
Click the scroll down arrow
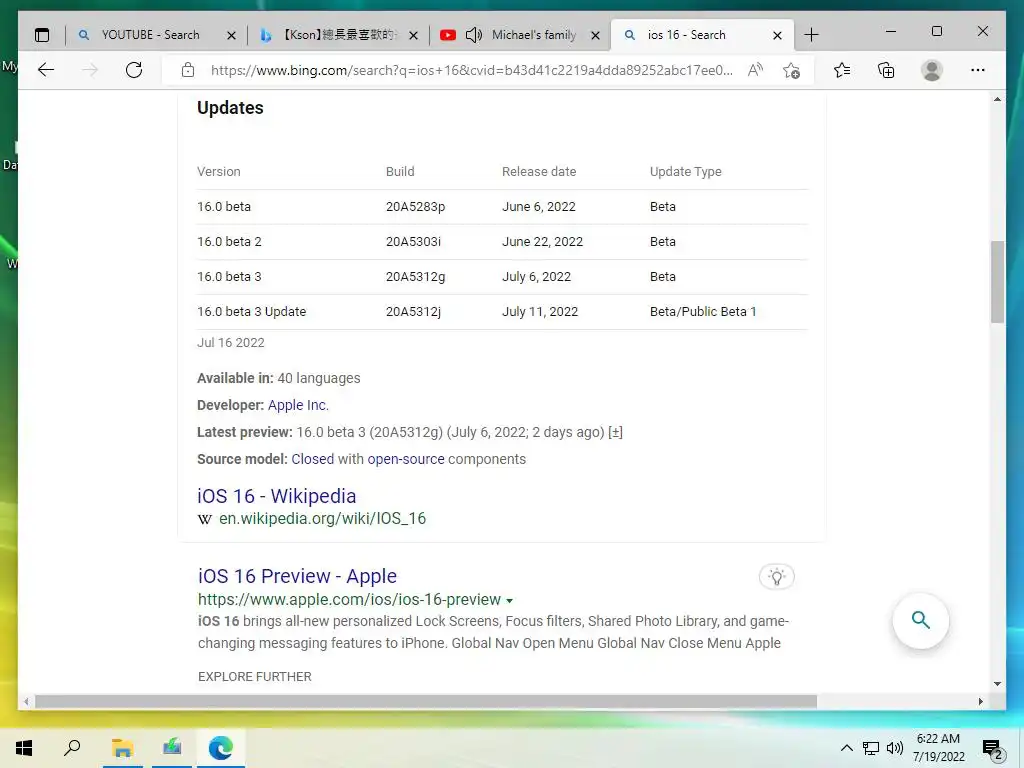pyautogui.click(x=997, y=684)
